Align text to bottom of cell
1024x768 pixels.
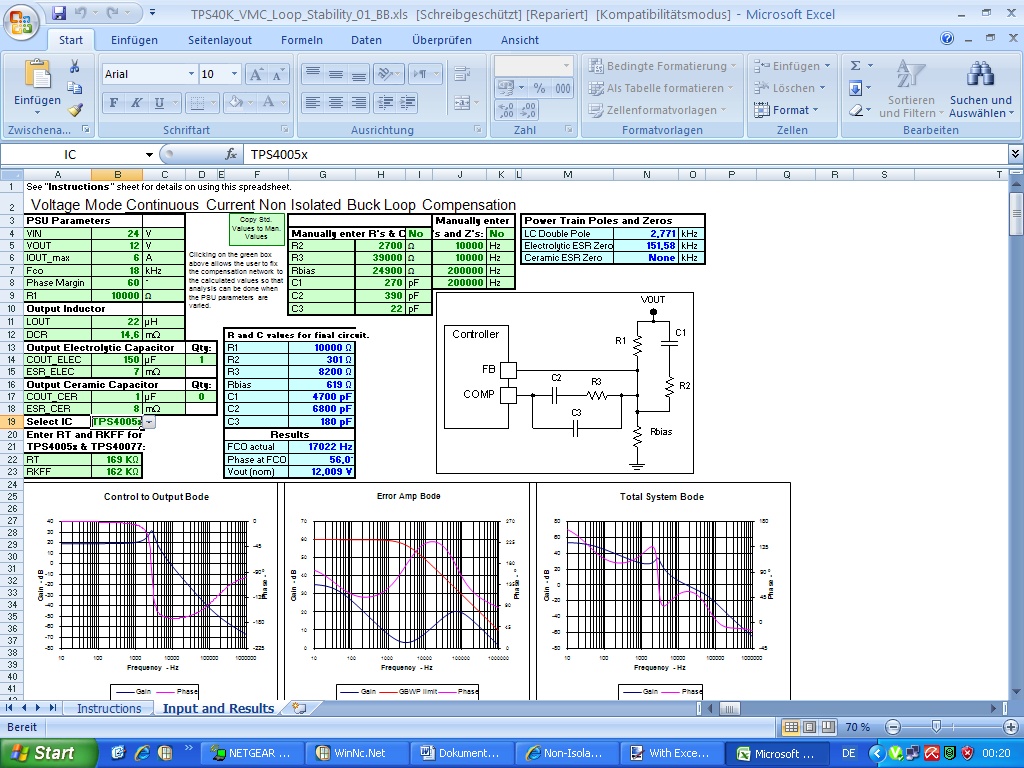pyautogui.click(x=359, y=74)
